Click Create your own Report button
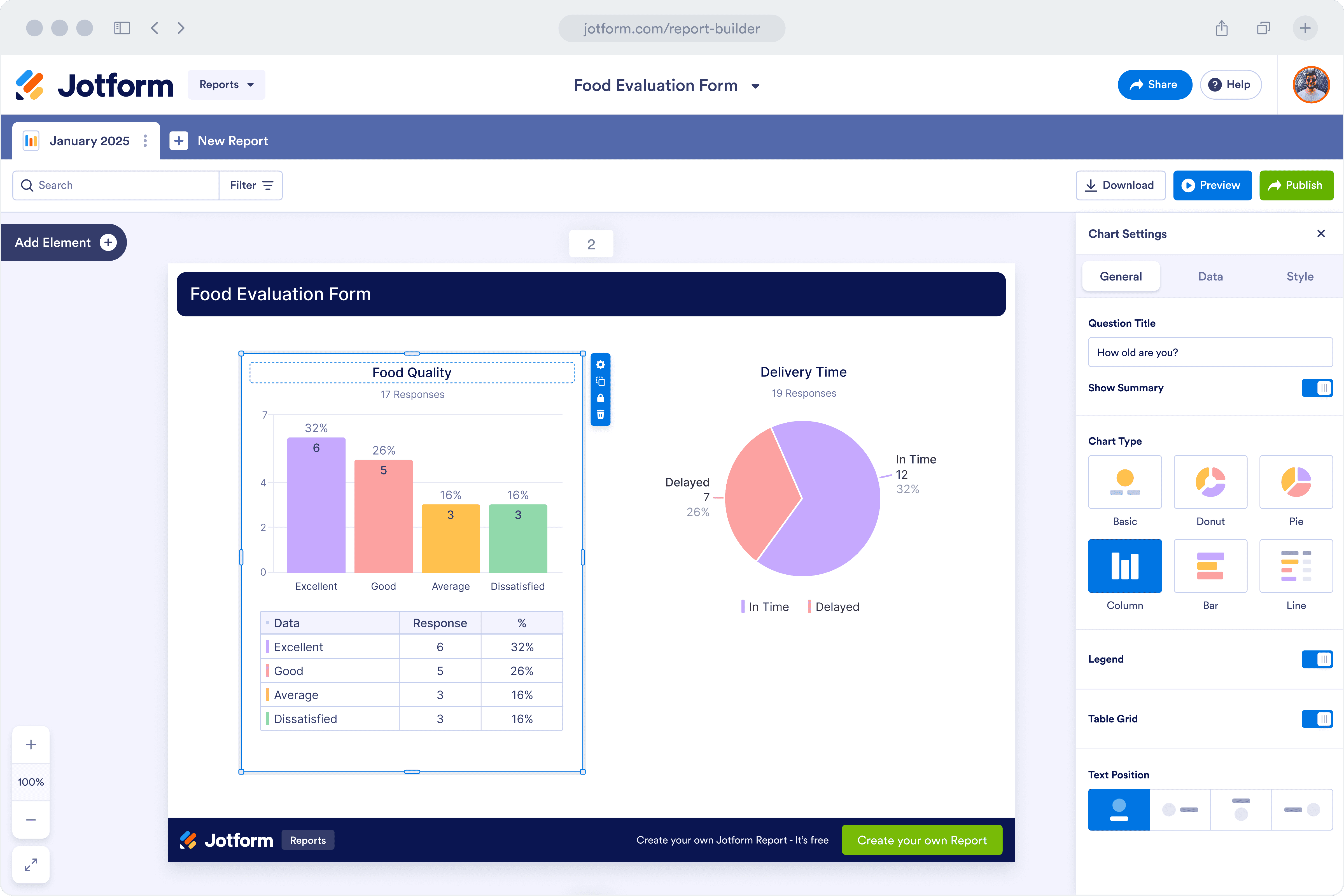Viewport: 1344px width, 896px height. pyautogui.click(x=922, y=840)
